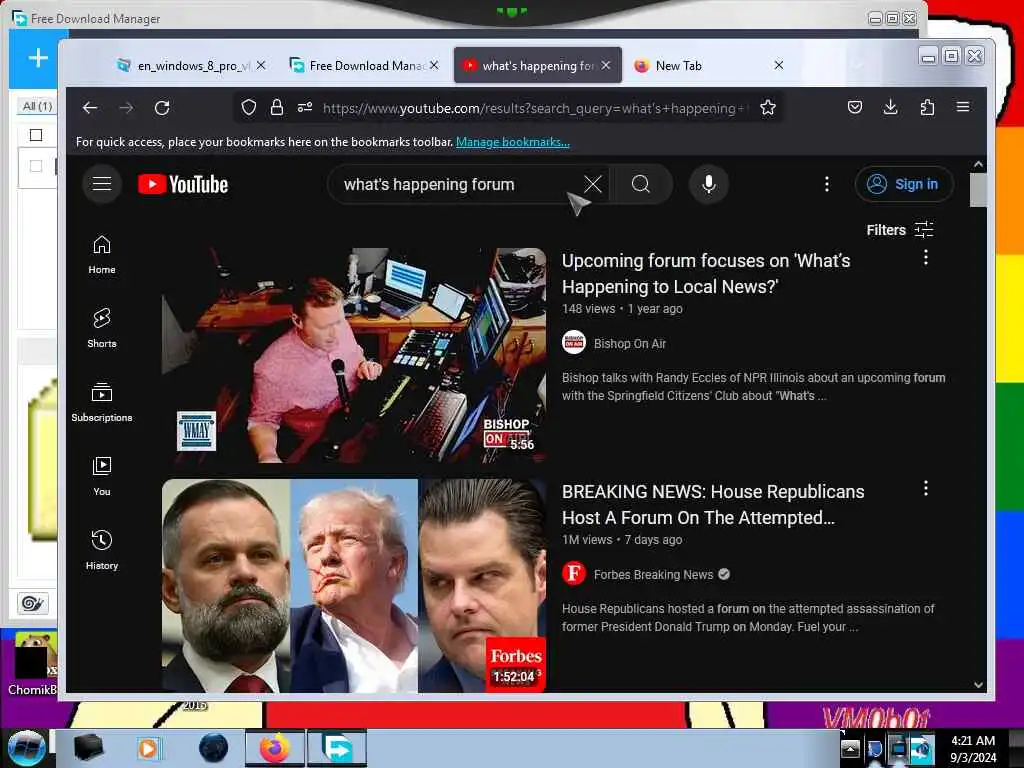Click the Firefox forward arrow
Viewport: 1024px width, 768px height.
point(126,108)
